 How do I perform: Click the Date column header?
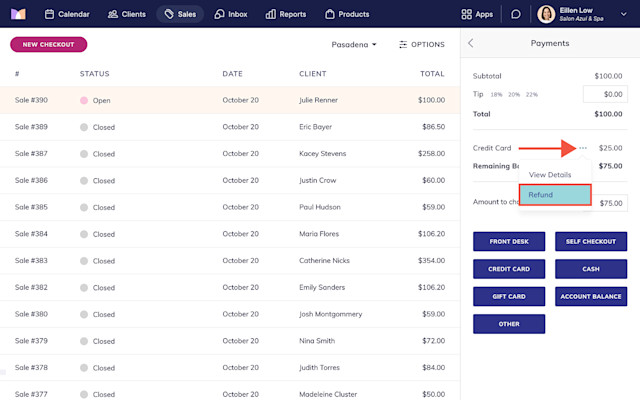(x=232, y=74)
